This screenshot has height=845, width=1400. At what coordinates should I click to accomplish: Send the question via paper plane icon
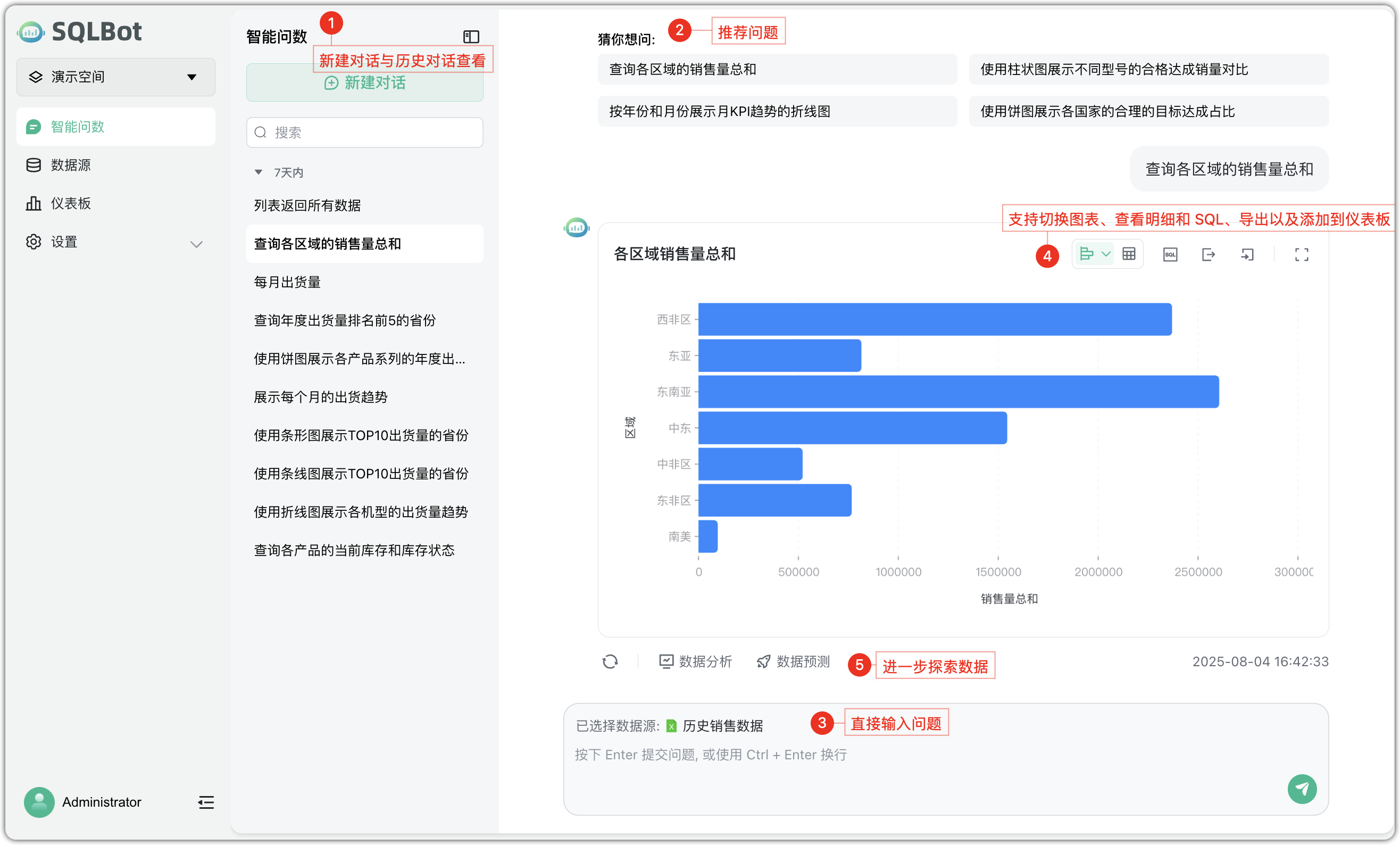click(1302, 789)
